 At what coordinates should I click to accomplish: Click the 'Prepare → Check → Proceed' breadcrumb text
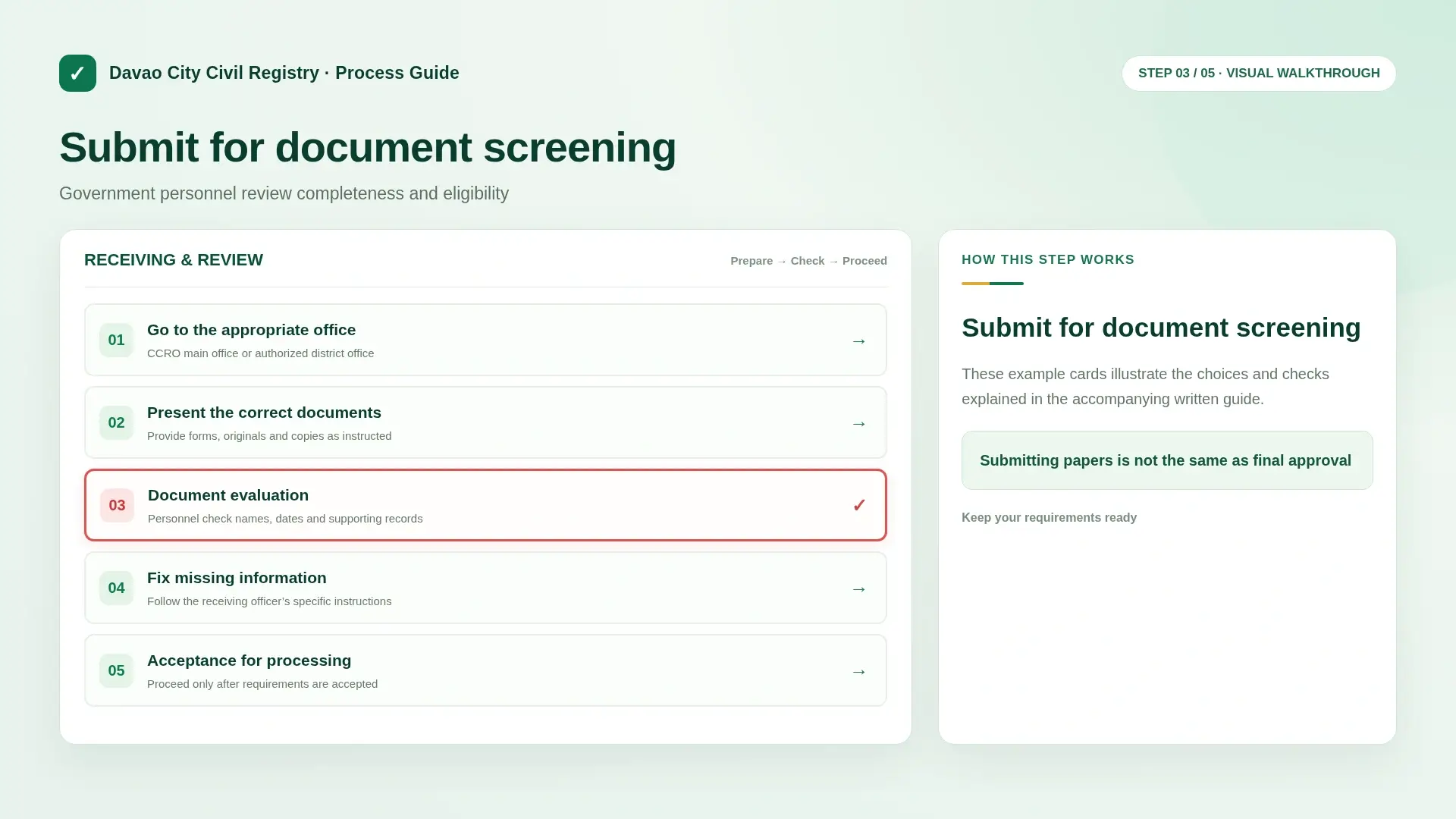pos(808,261)
